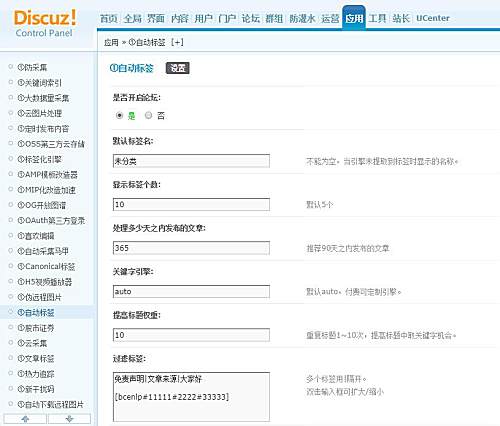Go to the 工具 top menu

tap(377, 18)
